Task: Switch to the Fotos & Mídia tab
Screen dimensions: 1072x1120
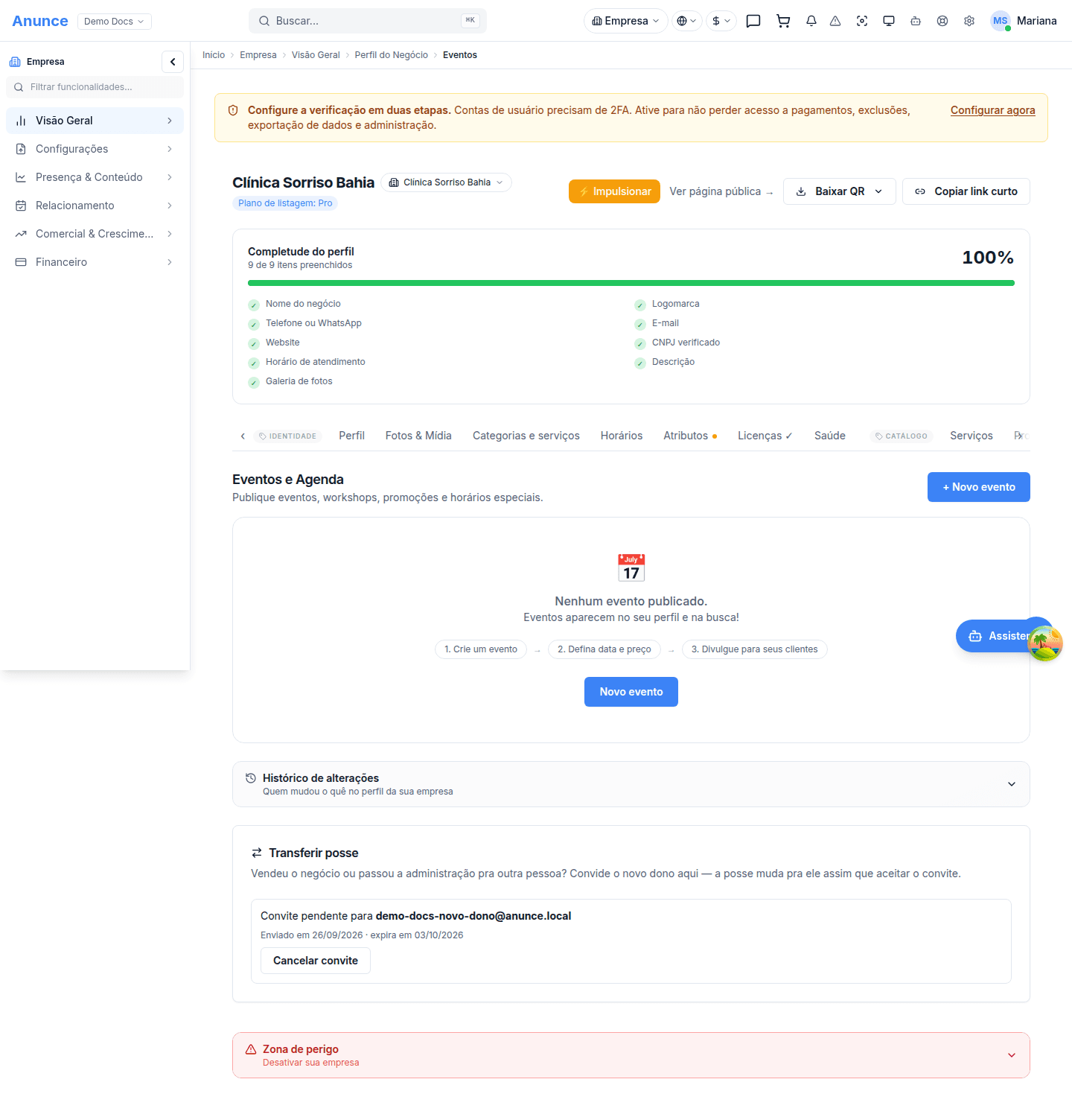Action: [x=418, y=436]
